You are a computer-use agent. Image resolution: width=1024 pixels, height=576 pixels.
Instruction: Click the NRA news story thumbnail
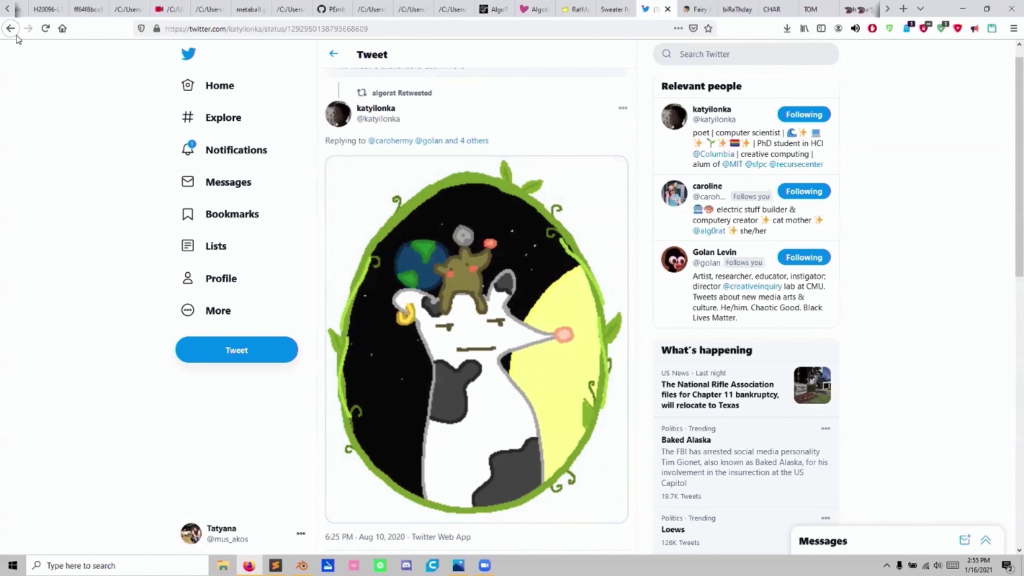[812, 385]
